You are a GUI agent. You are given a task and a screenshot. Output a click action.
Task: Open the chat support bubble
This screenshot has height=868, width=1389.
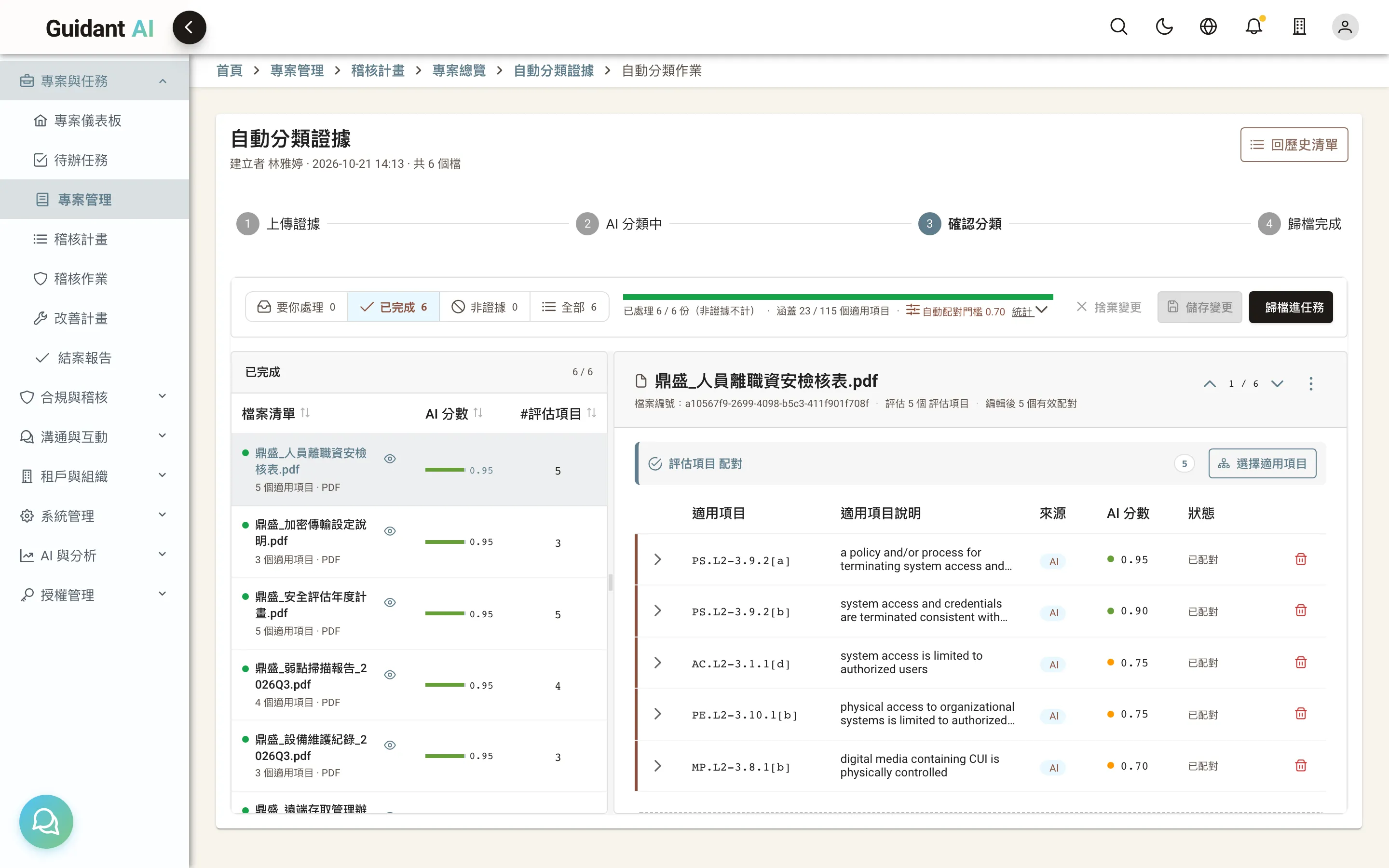click(x=46, y=822)
